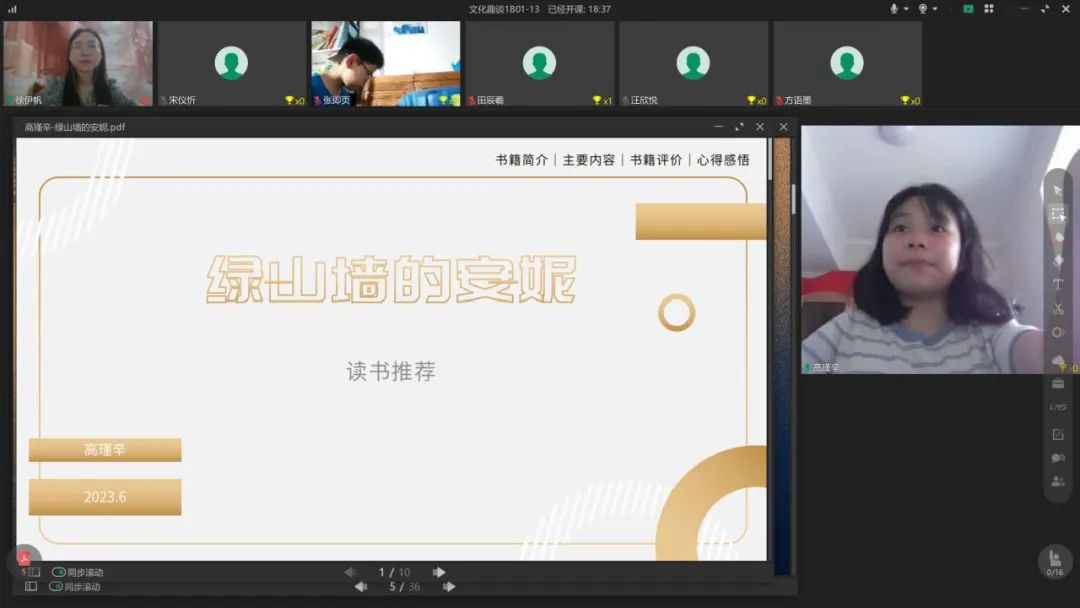Click the green video layout icon
The width and height of the screenshot is (1080, 608).
(x=968, y=9)
